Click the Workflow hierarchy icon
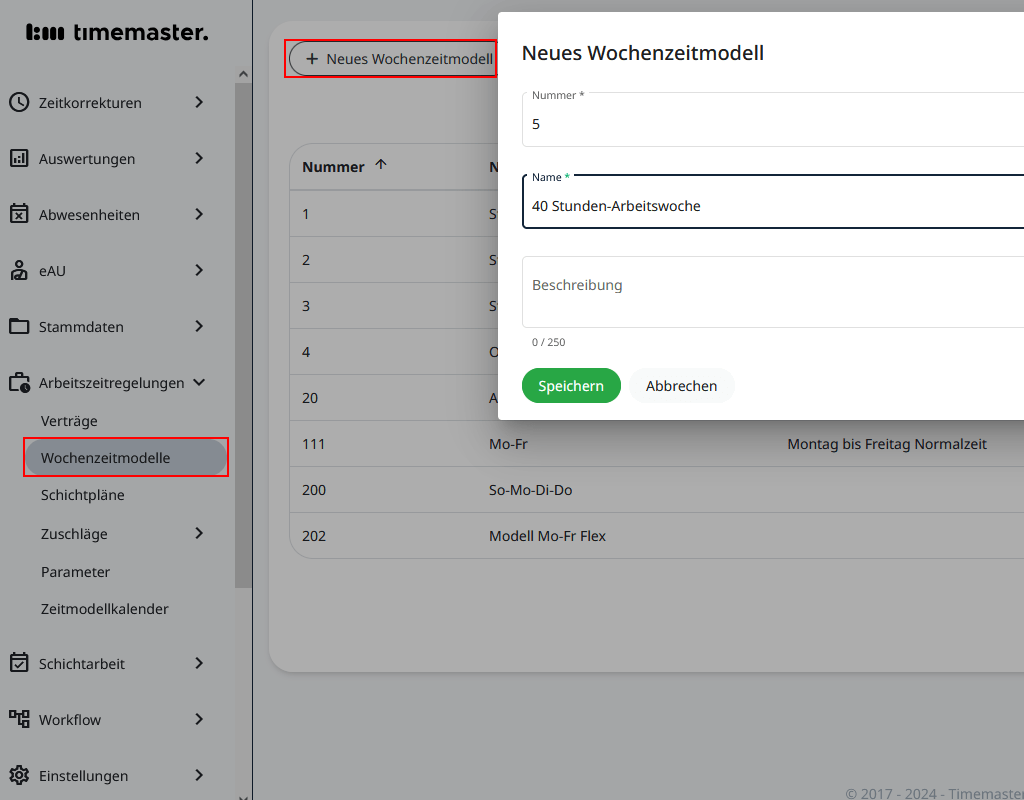 tap(19, 719)
